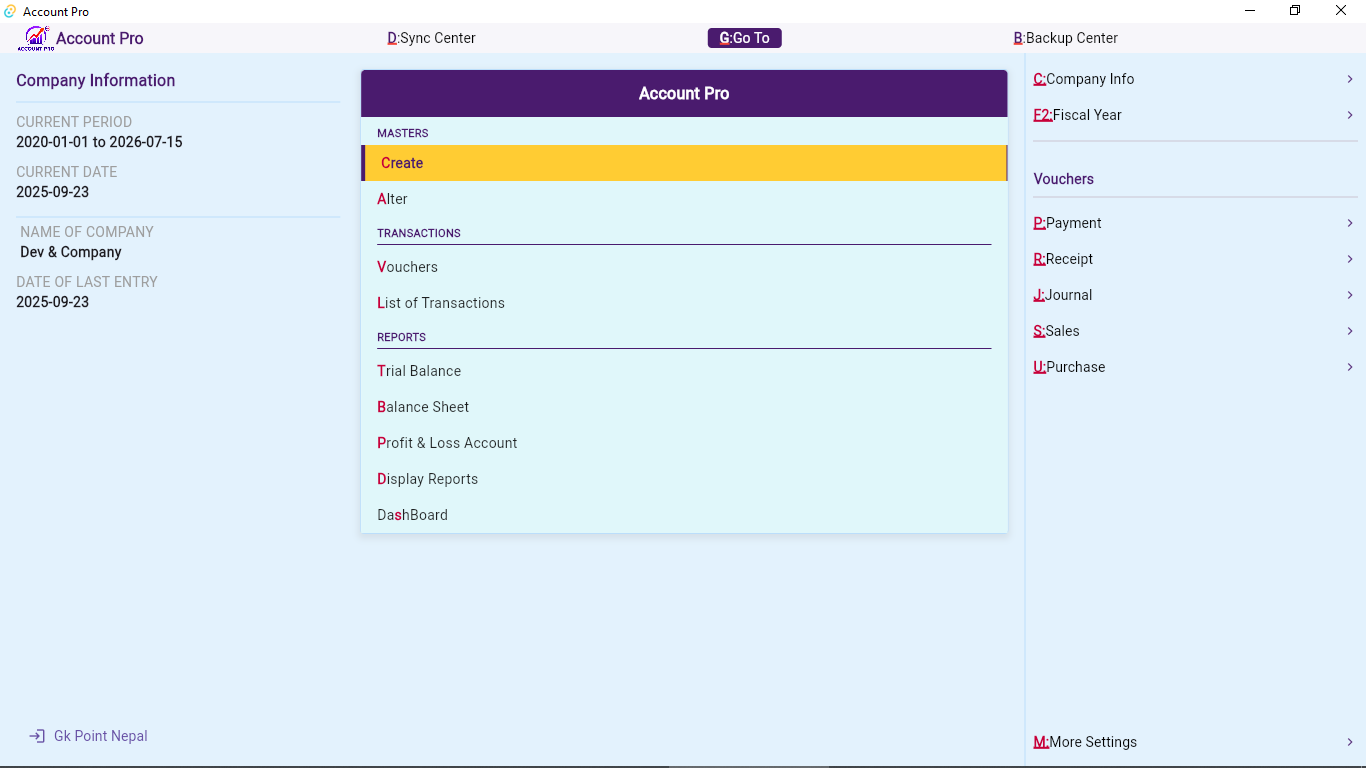This screenshot has width=1366, height=768.
Task: Create a Sales voucher
Action: pyautogui.click(x=1195, y=331)
